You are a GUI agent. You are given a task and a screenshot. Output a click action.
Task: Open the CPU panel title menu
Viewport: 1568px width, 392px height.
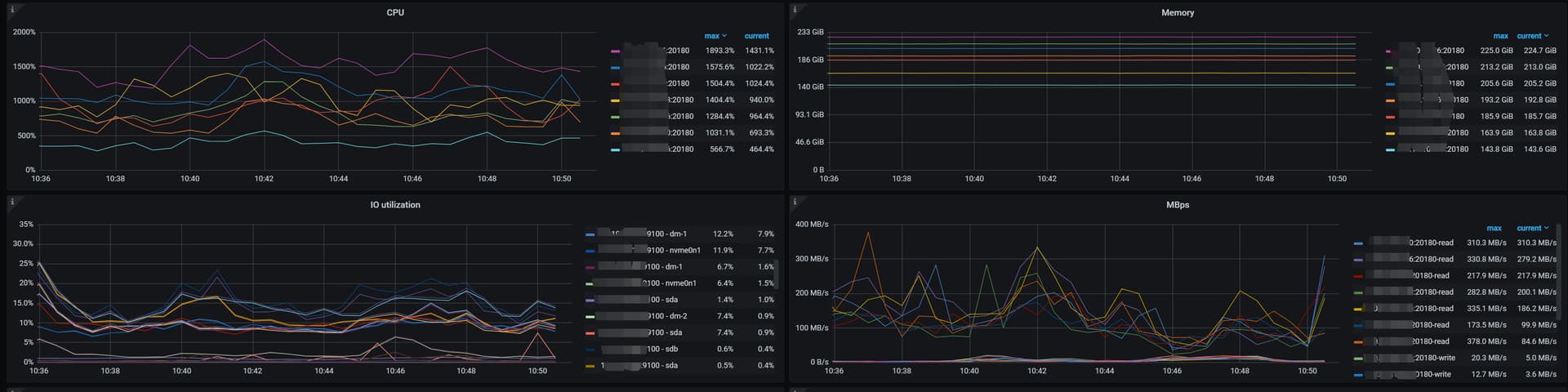pyautogui.click(x=395, y=12)
